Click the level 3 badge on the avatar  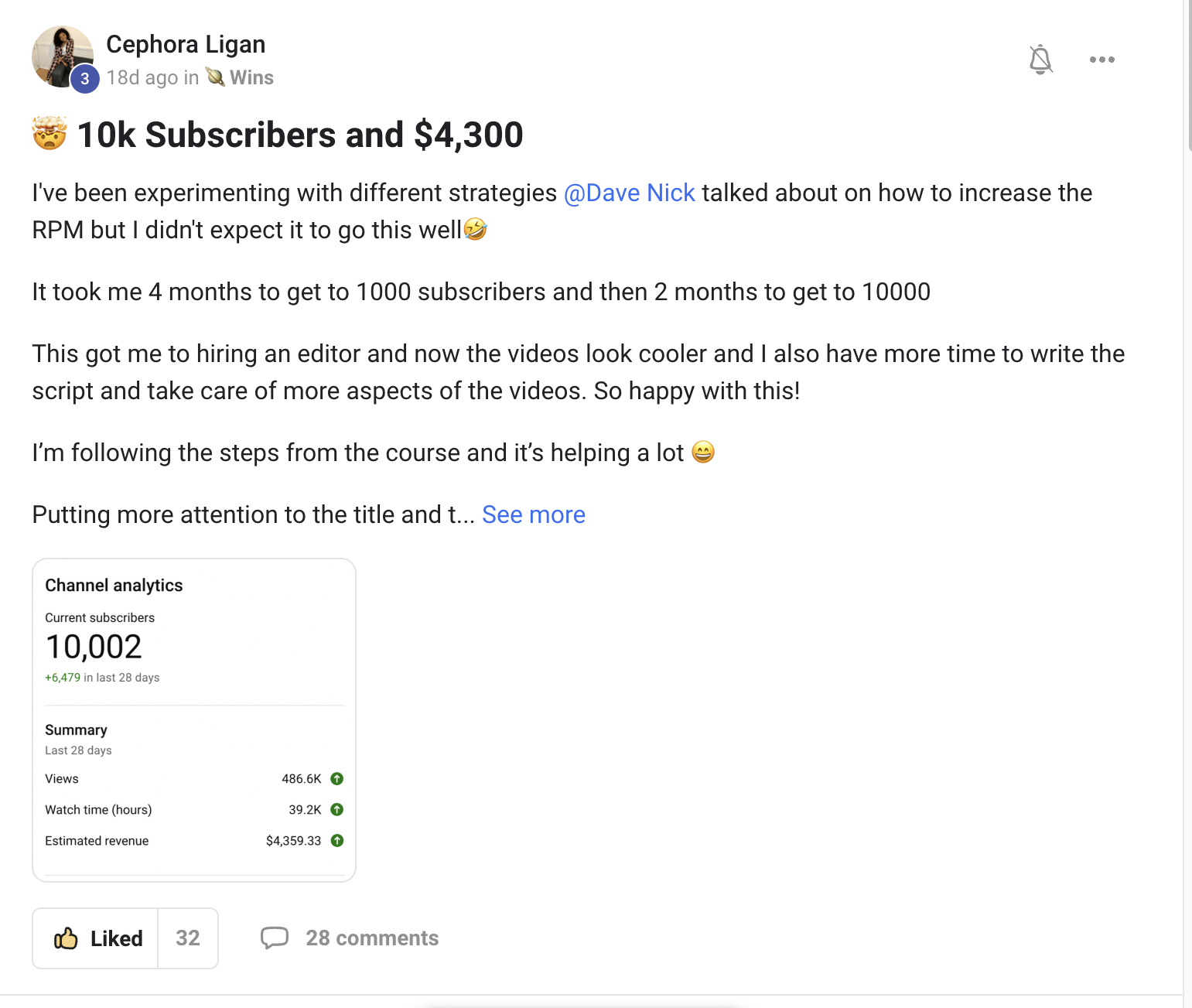pos(85,78)
